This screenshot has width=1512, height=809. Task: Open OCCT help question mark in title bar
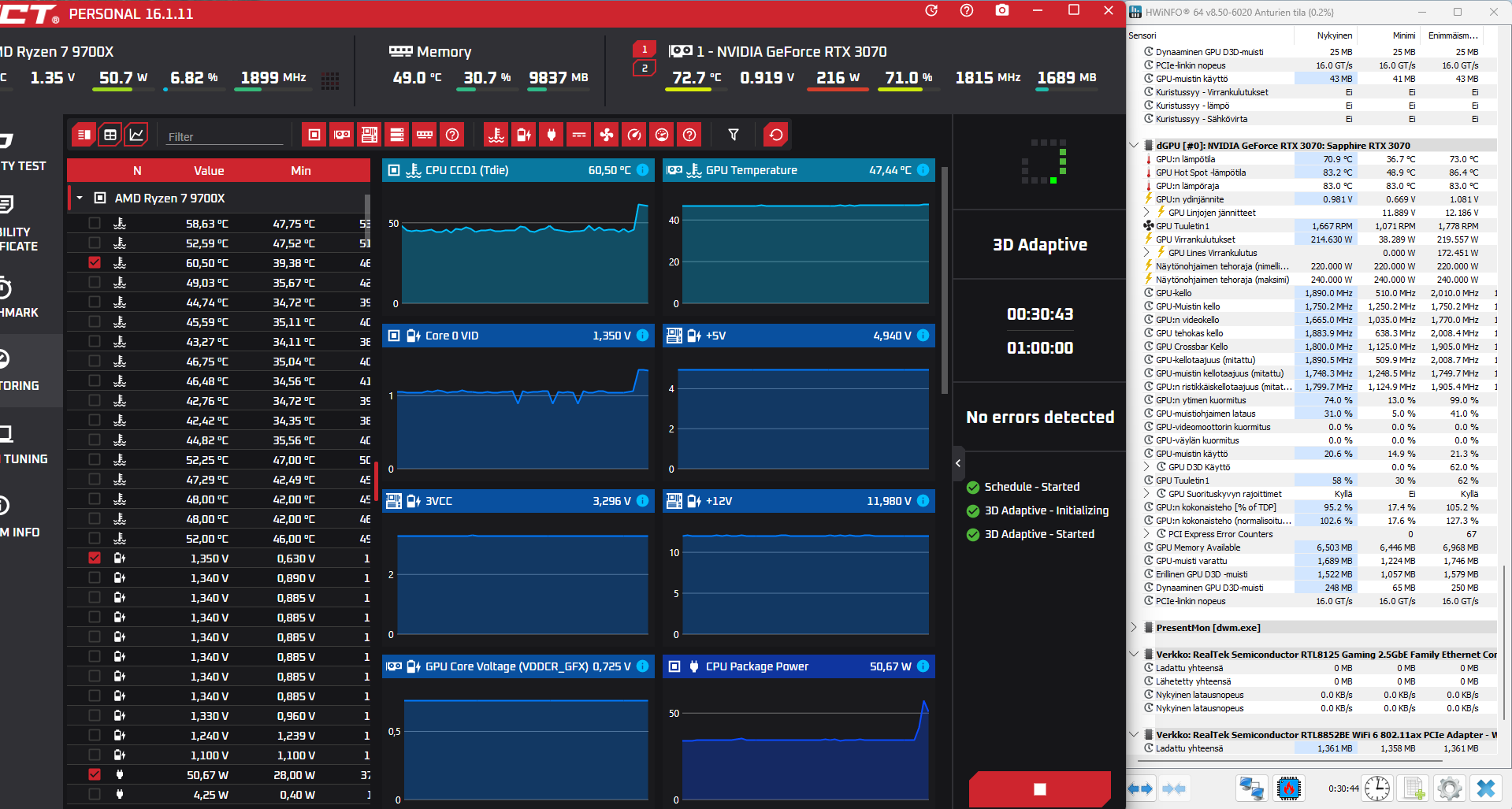(967, 10)
